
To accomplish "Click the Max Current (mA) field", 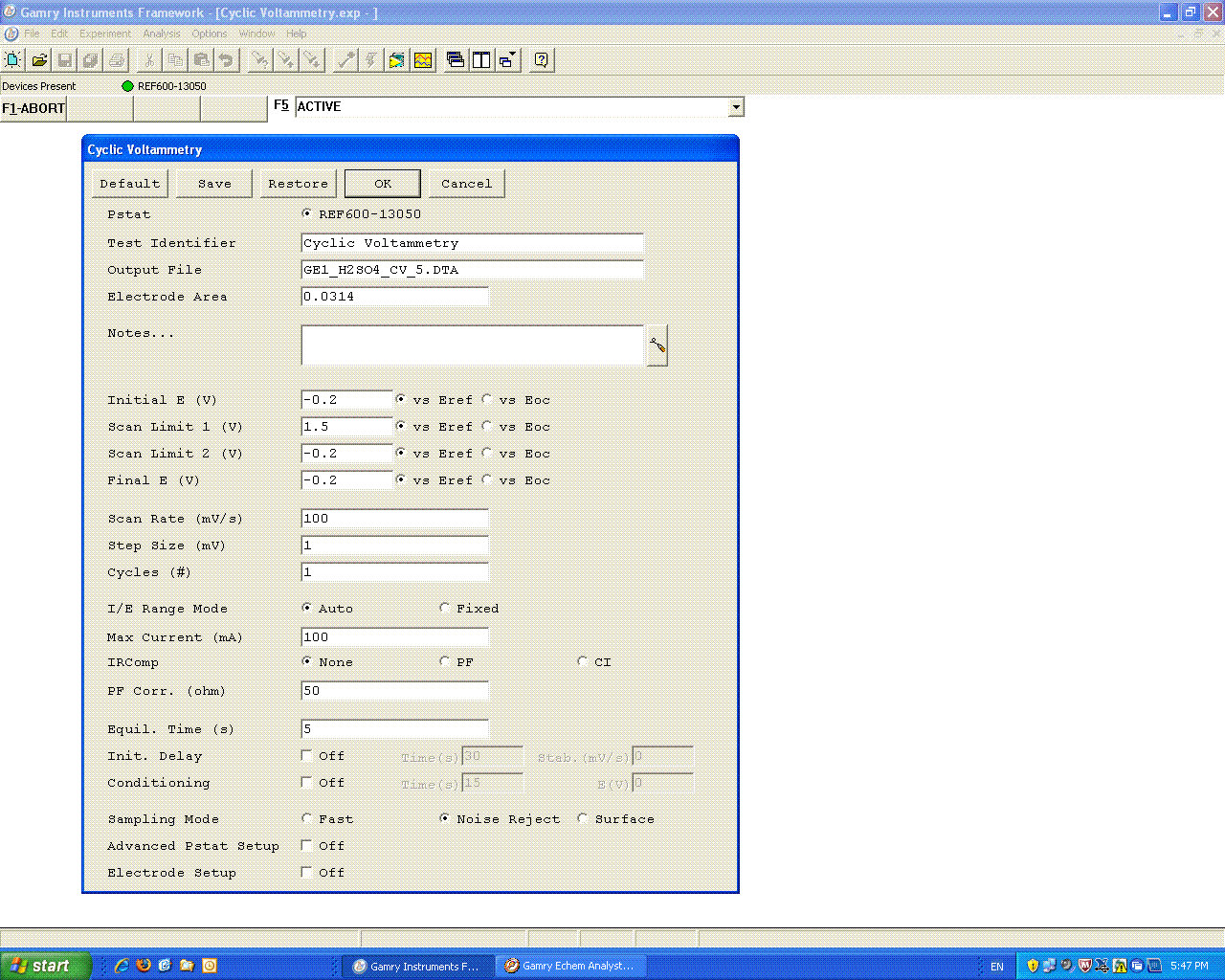I will tap(394, 637).
